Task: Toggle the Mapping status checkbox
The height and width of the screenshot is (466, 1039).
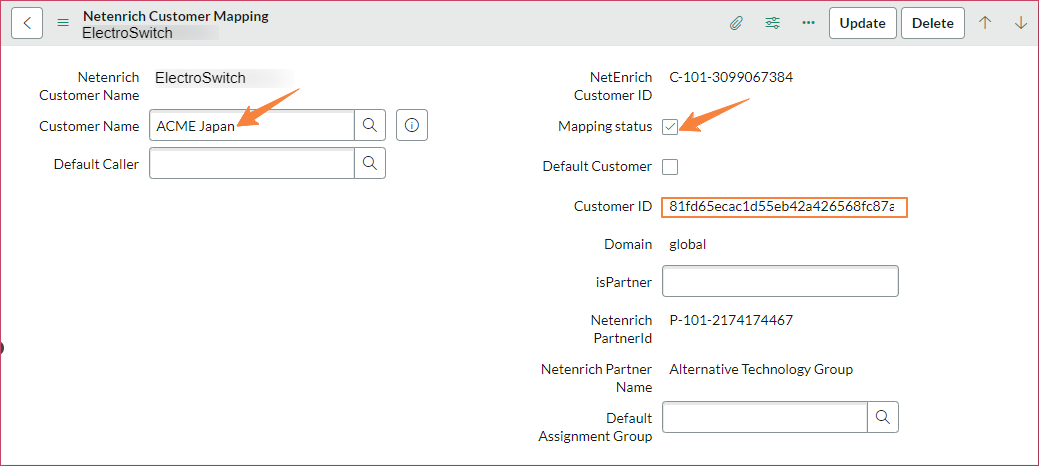Action: 670,127
